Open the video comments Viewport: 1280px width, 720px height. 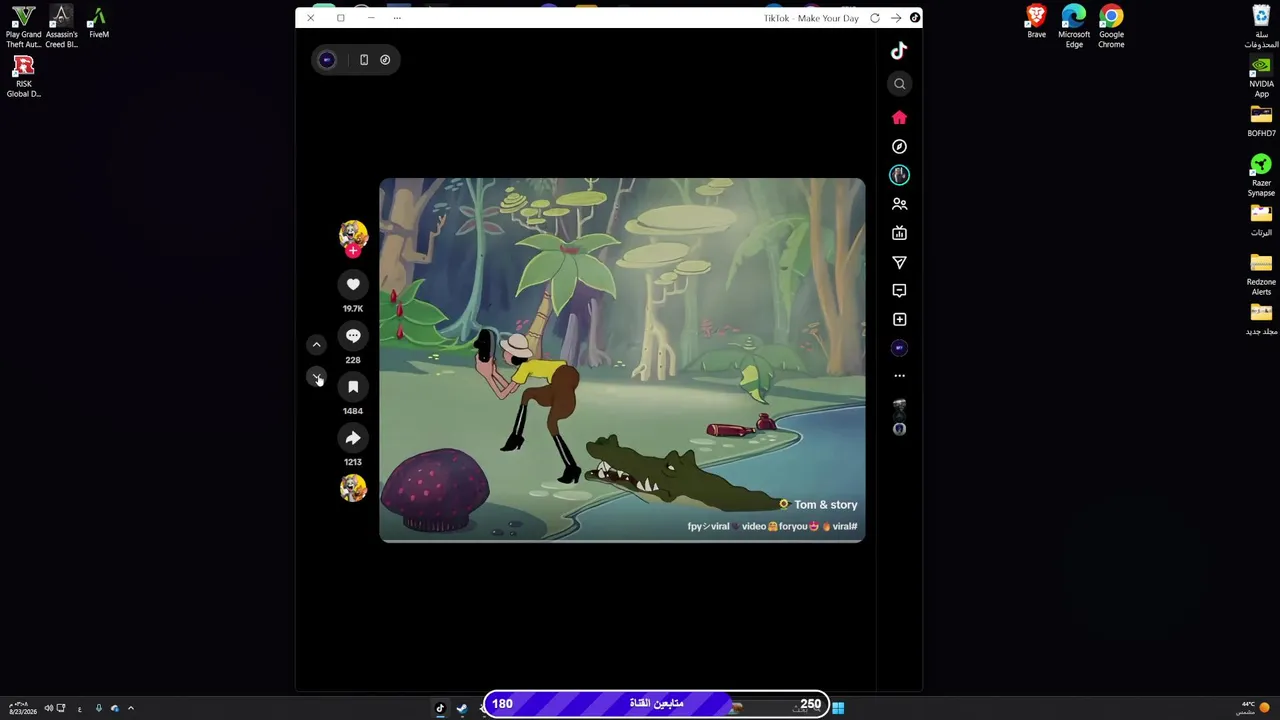tap(353, 336)
